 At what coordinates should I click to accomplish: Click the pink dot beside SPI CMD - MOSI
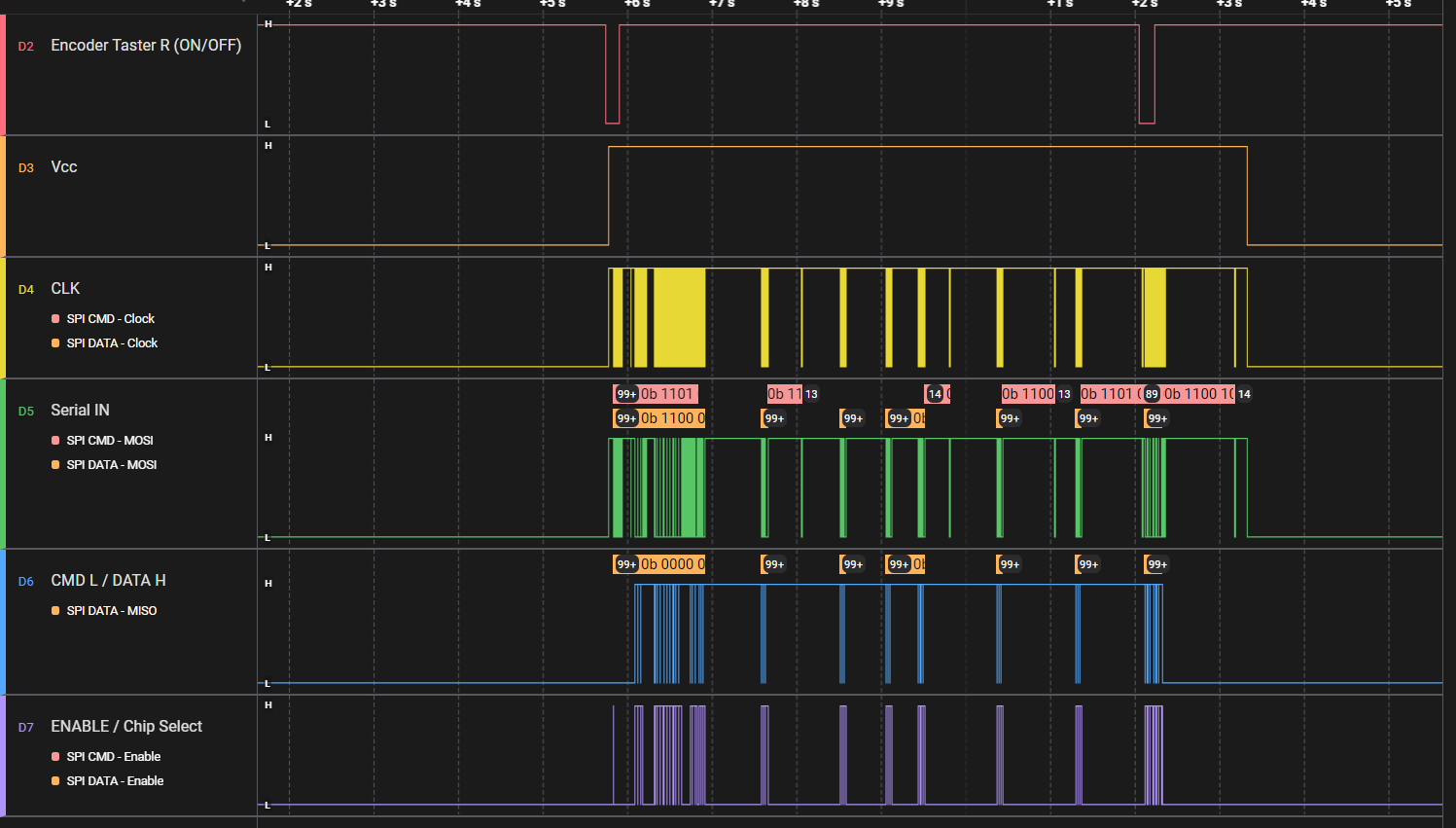[x=55, y=441]
